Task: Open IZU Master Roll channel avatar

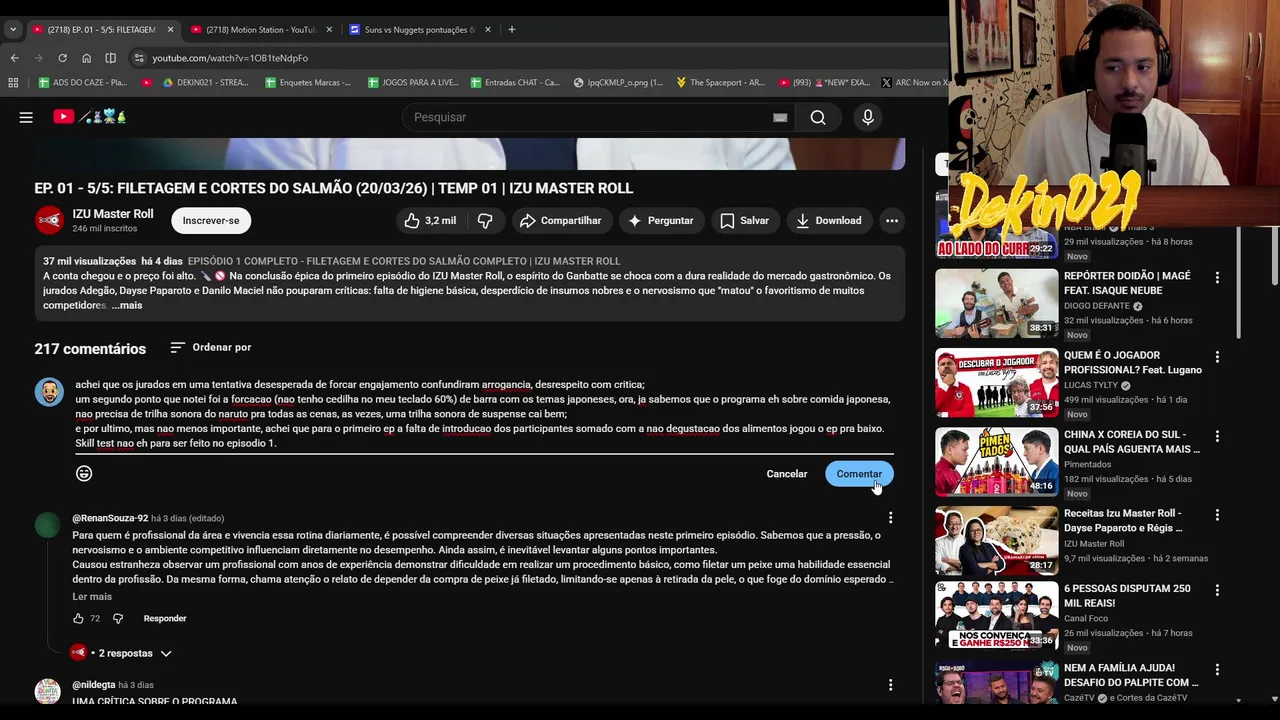Action: (x=49, y=220)
